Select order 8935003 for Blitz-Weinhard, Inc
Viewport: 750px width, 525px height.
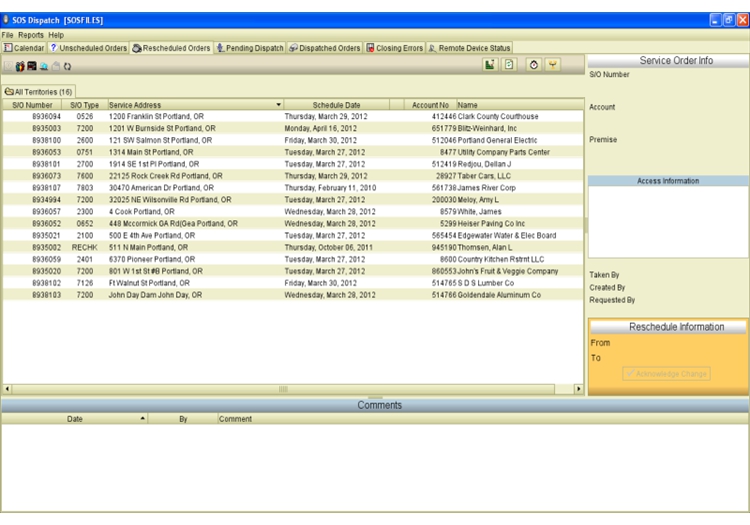coord(293,128)
